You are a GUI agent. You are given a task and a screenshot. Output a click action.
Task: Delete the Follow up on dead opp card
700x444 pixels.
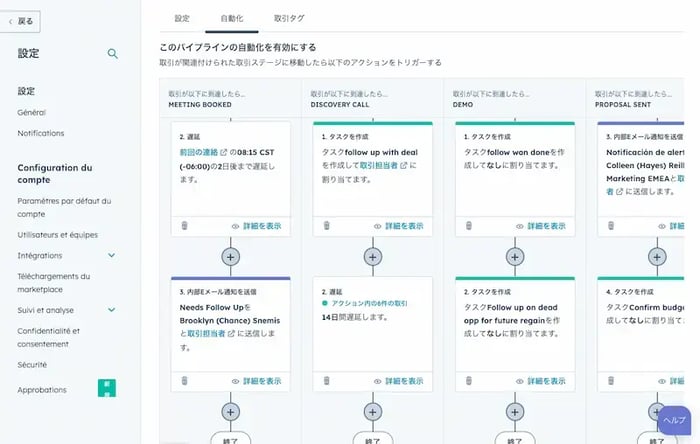[x=468, y=381]
